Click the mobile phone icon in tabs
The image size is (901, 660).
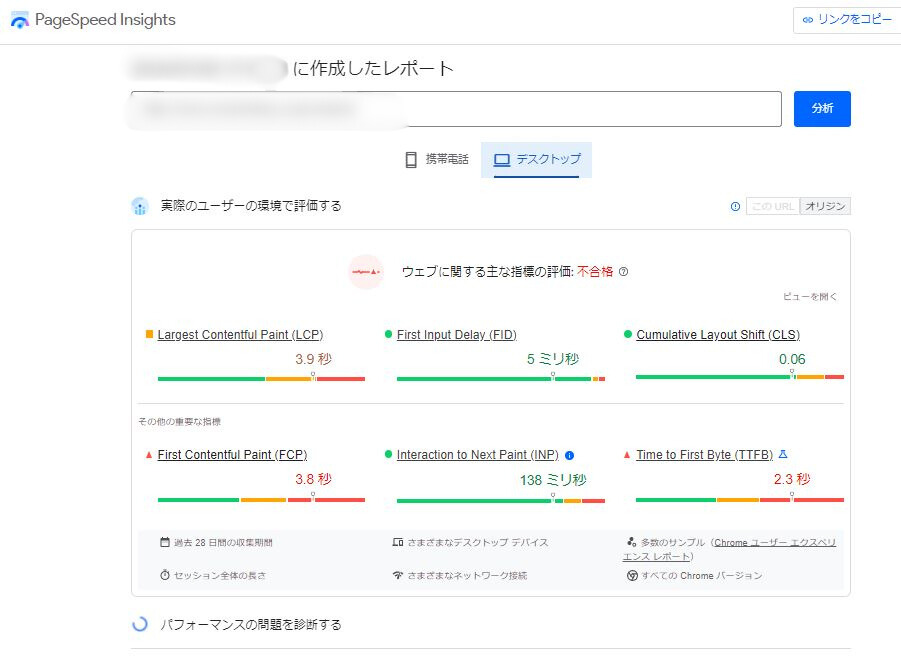[411, 160]
